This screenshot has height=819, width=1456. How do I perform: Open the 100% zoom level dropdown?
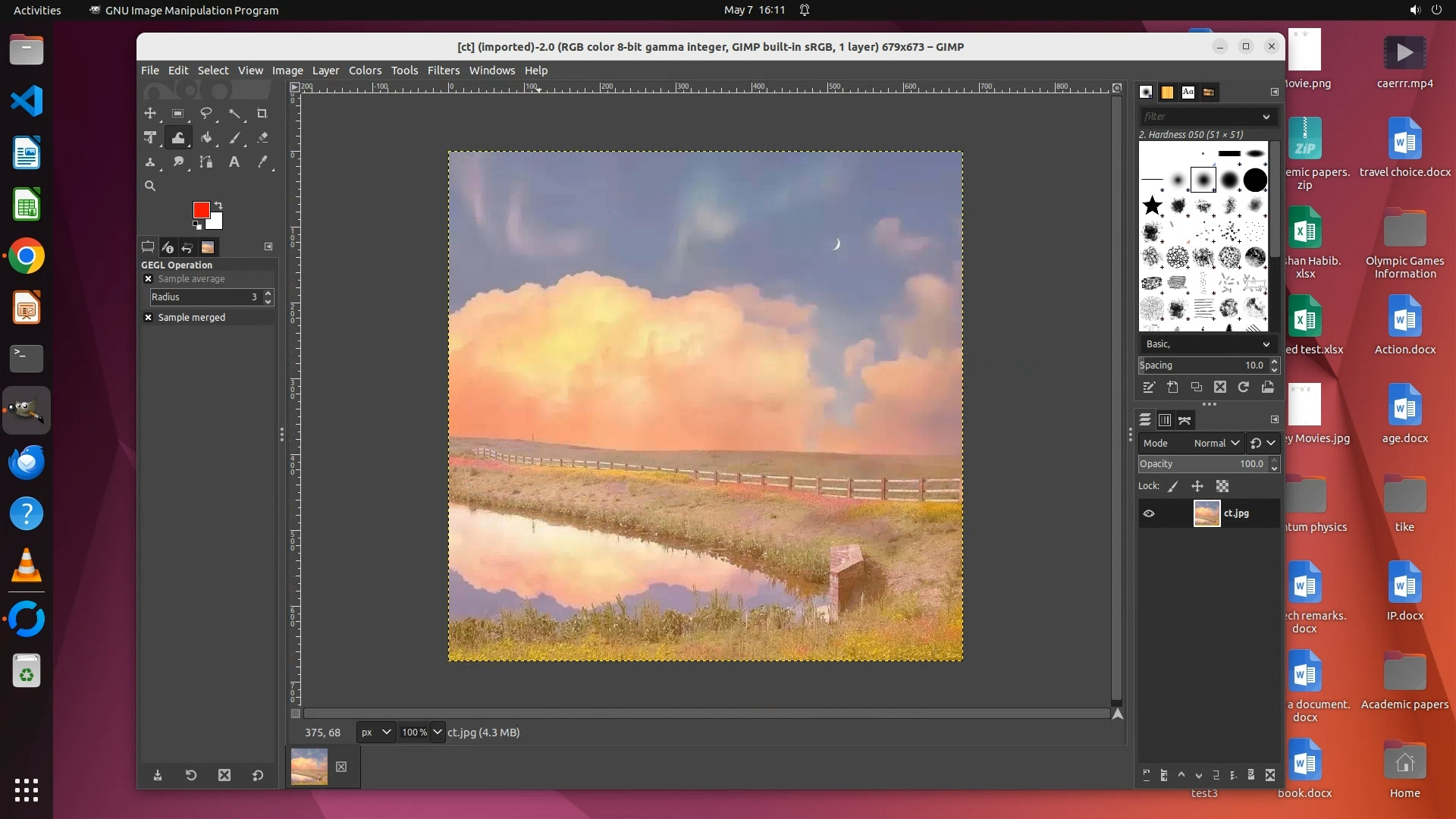(x=438, y=733)
